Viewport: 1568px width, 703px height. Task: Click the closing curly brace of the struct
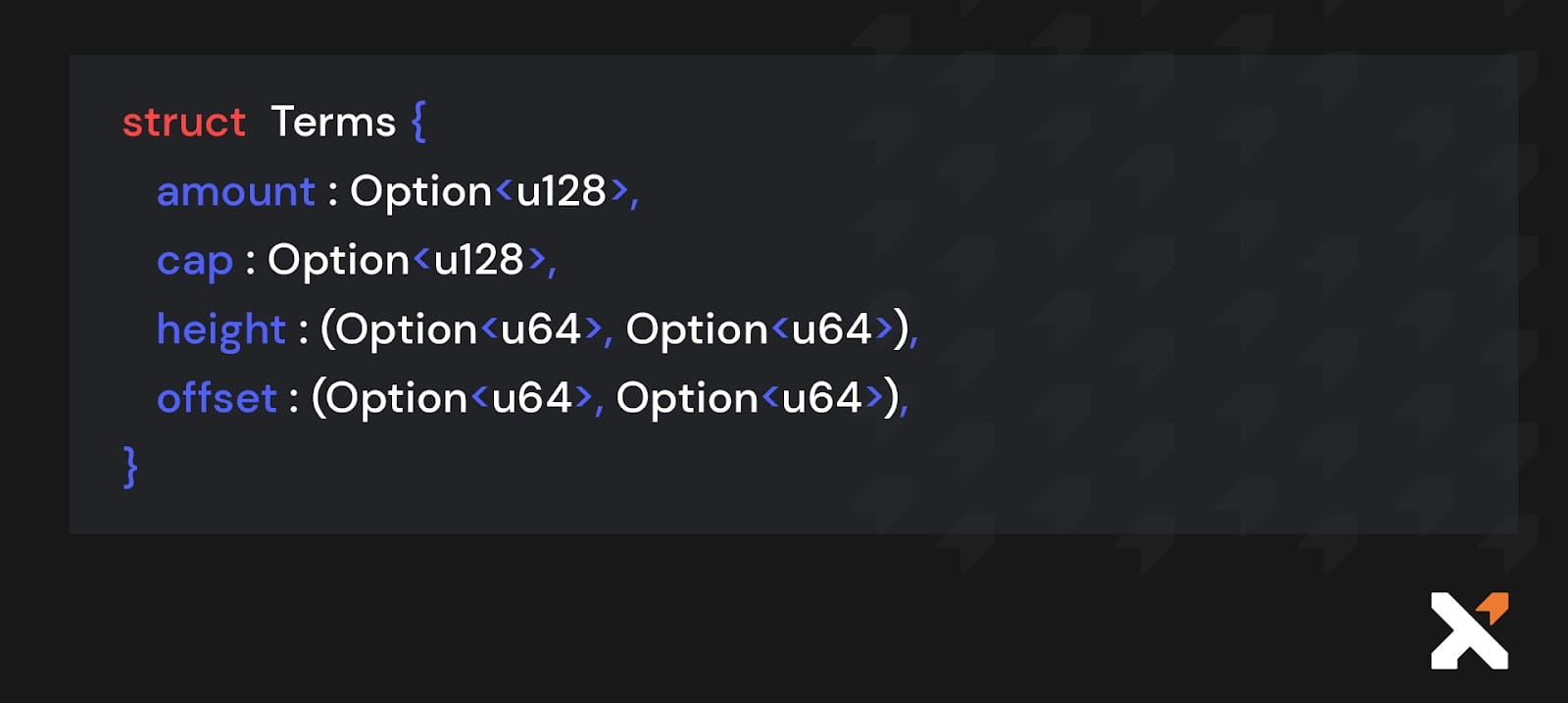[130, 466]
